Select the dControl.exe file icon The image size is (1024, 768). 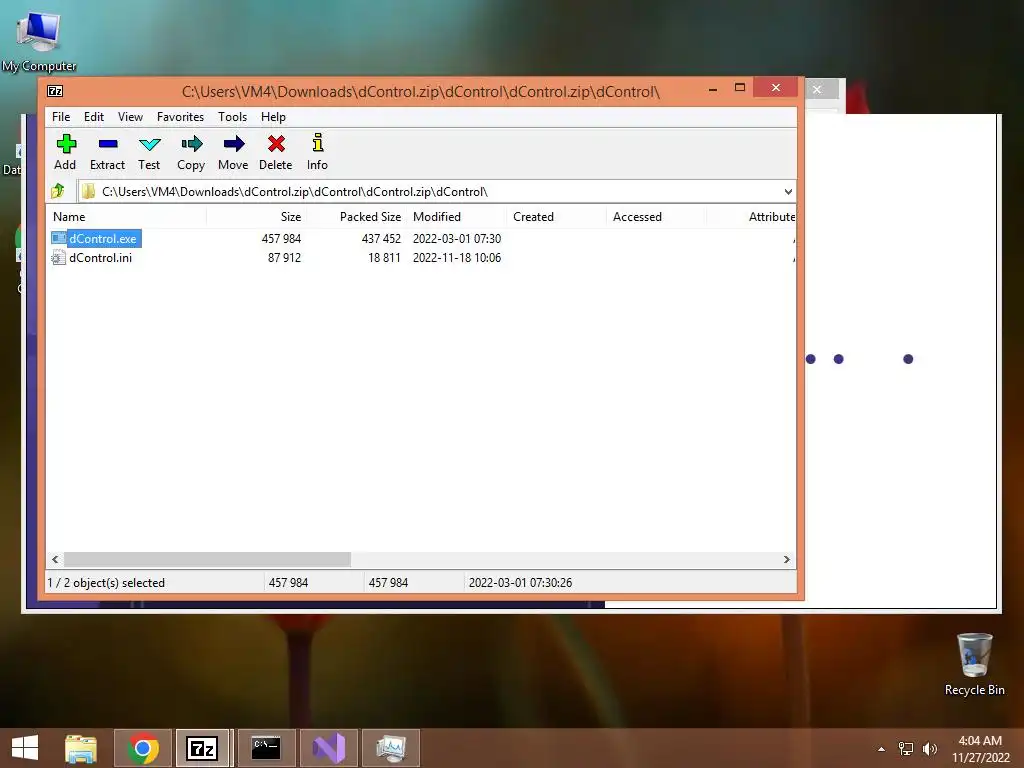[x=58, y=238]
